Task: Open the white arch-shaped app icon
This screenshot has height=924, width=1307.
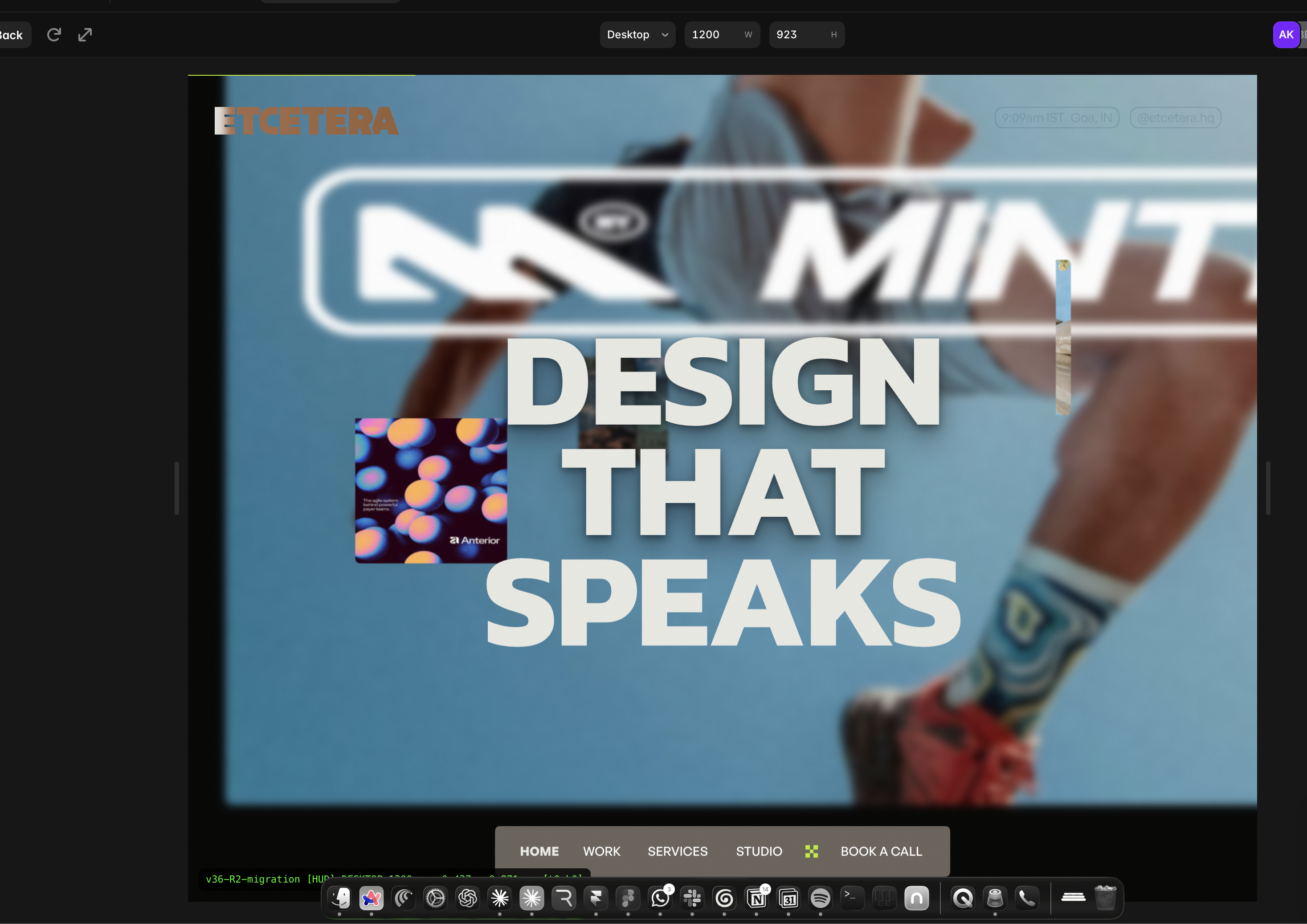Action: (x=916, y=898)
